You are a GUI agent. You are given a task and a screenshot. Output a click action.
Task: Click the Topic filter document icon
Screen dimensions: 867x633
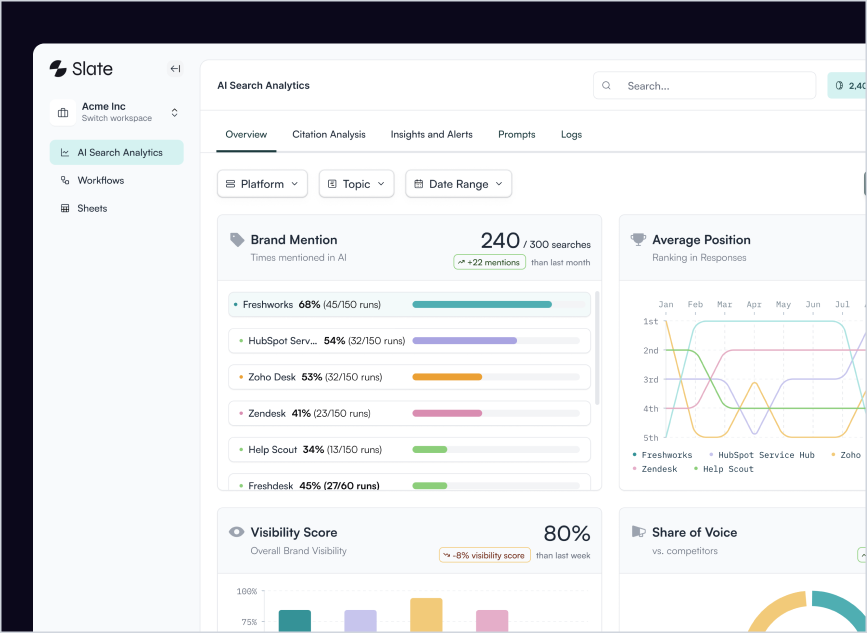(x=332, y=184)
